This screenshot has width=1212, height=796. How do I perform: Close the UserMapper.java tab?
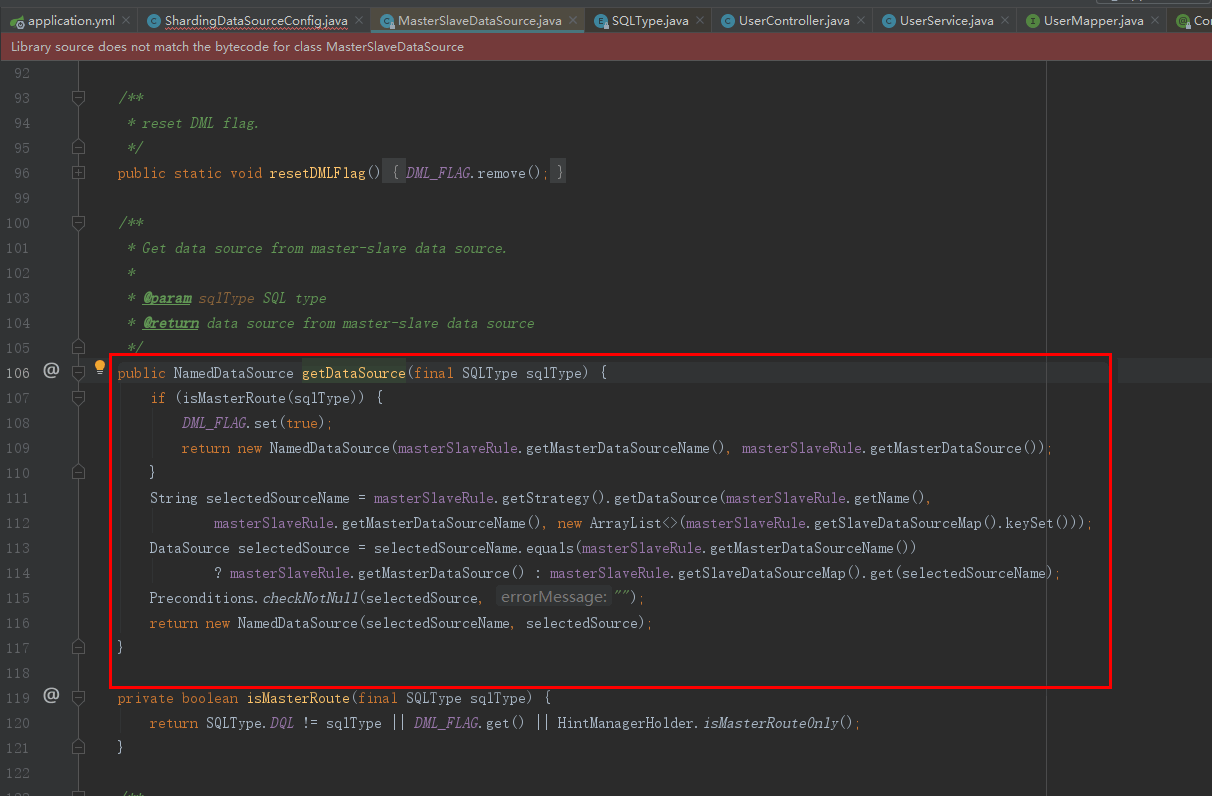coord(1155,21)
